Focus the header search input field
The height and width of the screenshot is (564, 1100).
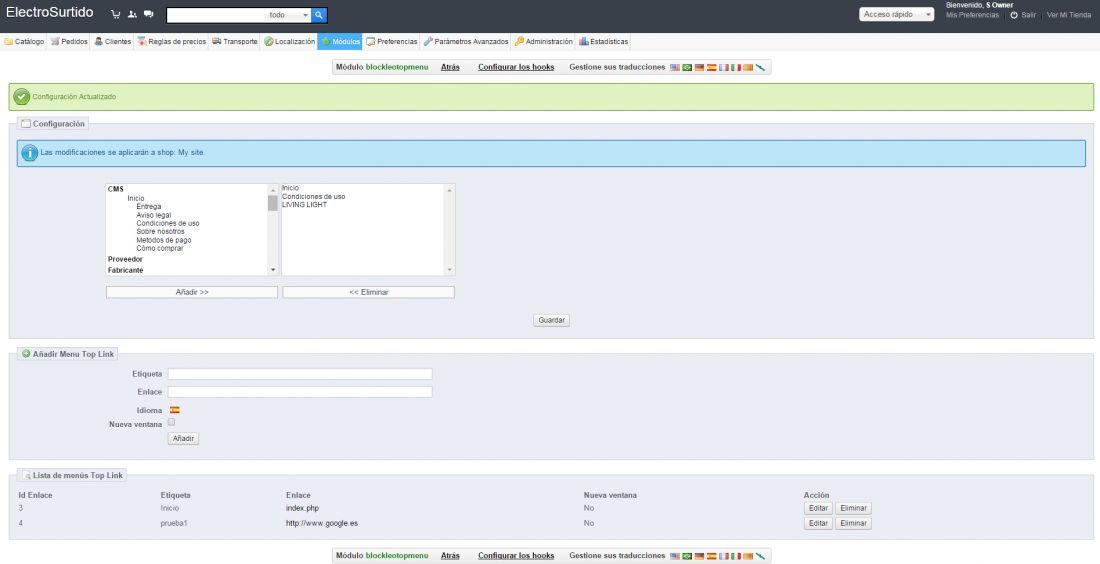[x=216, y=15]
